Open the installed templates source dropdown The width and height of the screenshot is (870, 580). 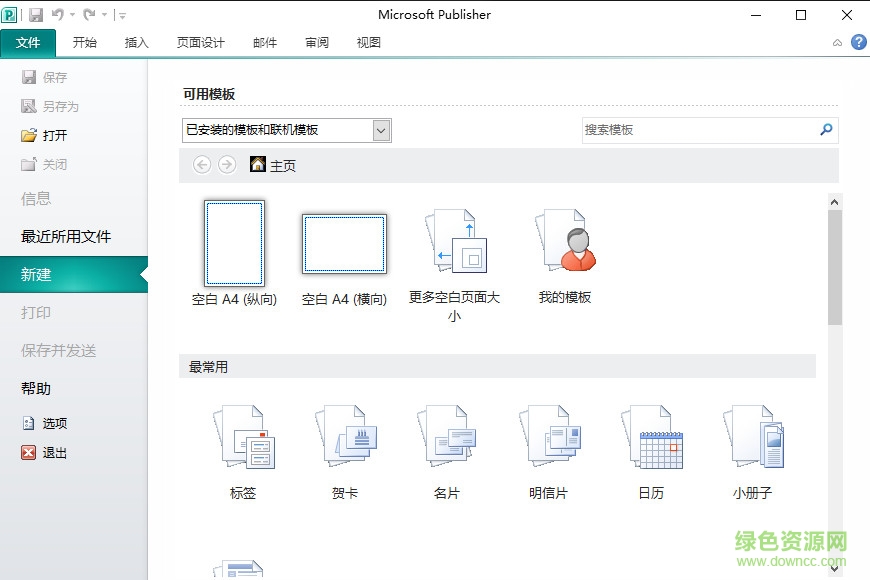[x=381, y=130]
